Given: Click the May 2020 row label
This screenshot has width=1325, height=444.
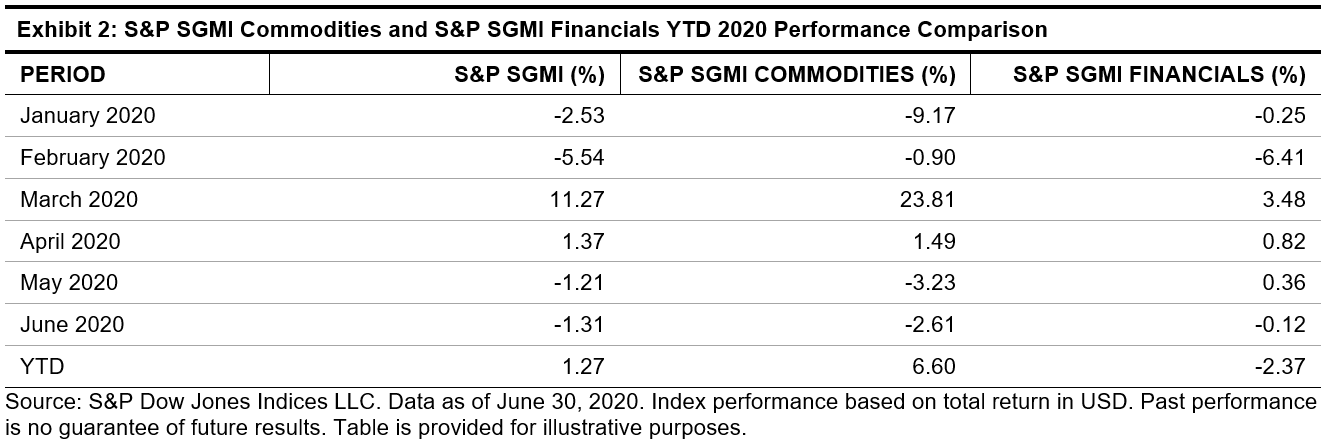Looking at the screenshot, I should pyautogui.click(x=69, y=283).
